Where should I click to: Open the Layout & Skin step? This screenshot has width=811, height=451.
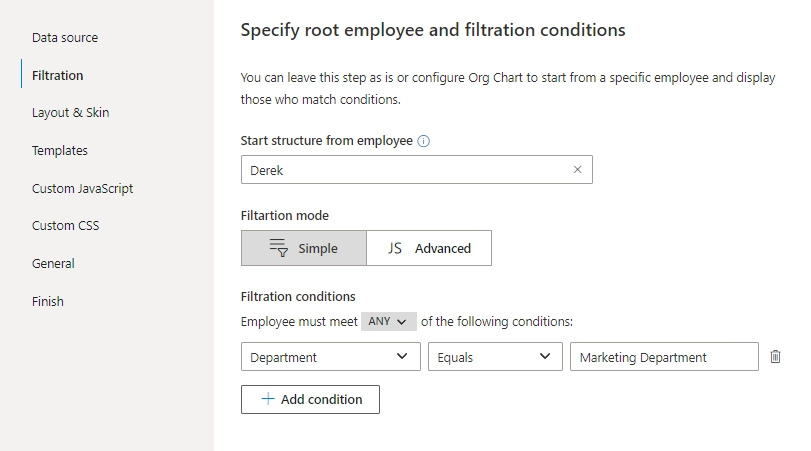[70, 113]
